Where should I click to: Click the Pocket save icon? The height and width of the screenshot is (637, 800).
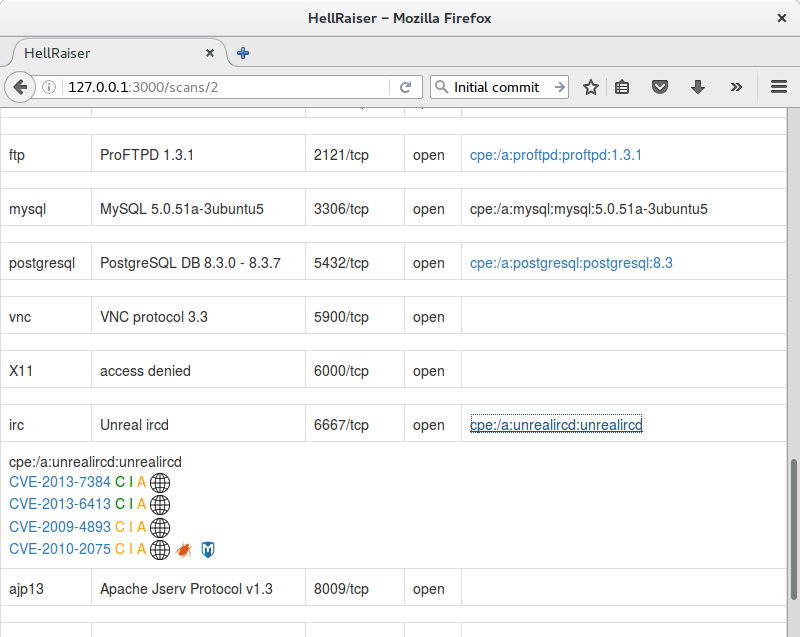660,87
